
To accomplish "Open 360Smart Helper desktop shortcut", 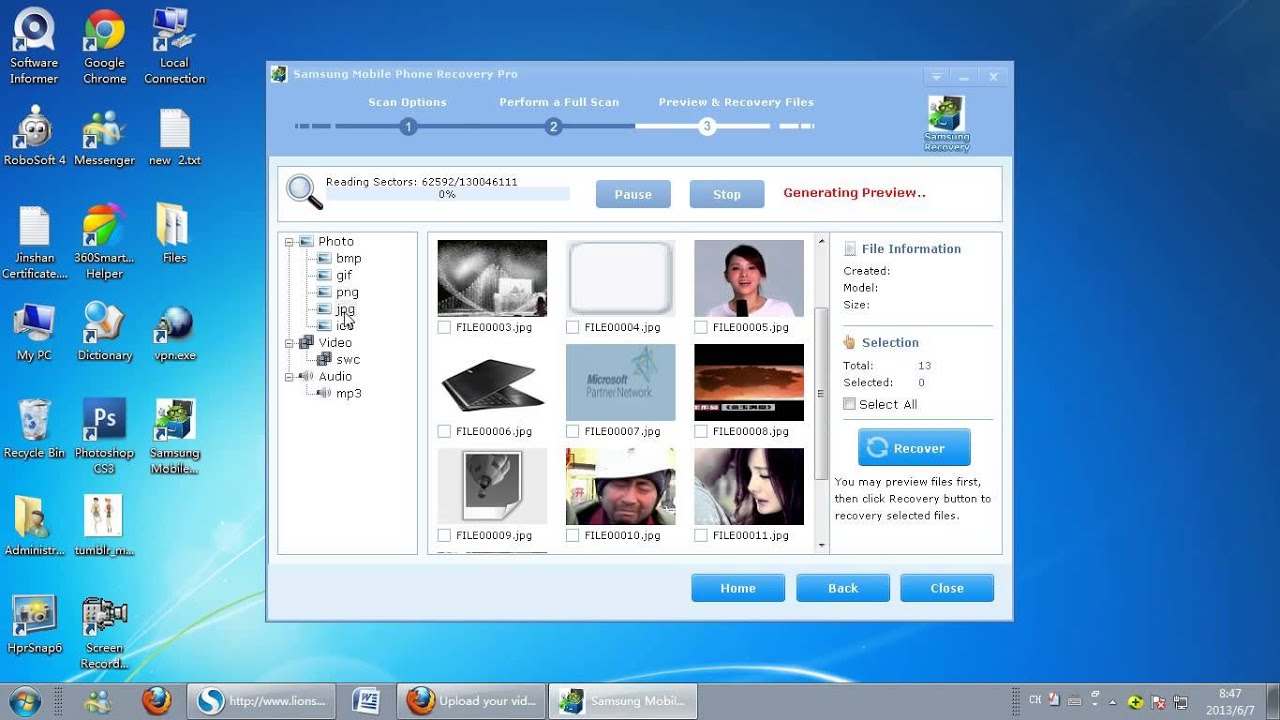I will pos(104,243).
